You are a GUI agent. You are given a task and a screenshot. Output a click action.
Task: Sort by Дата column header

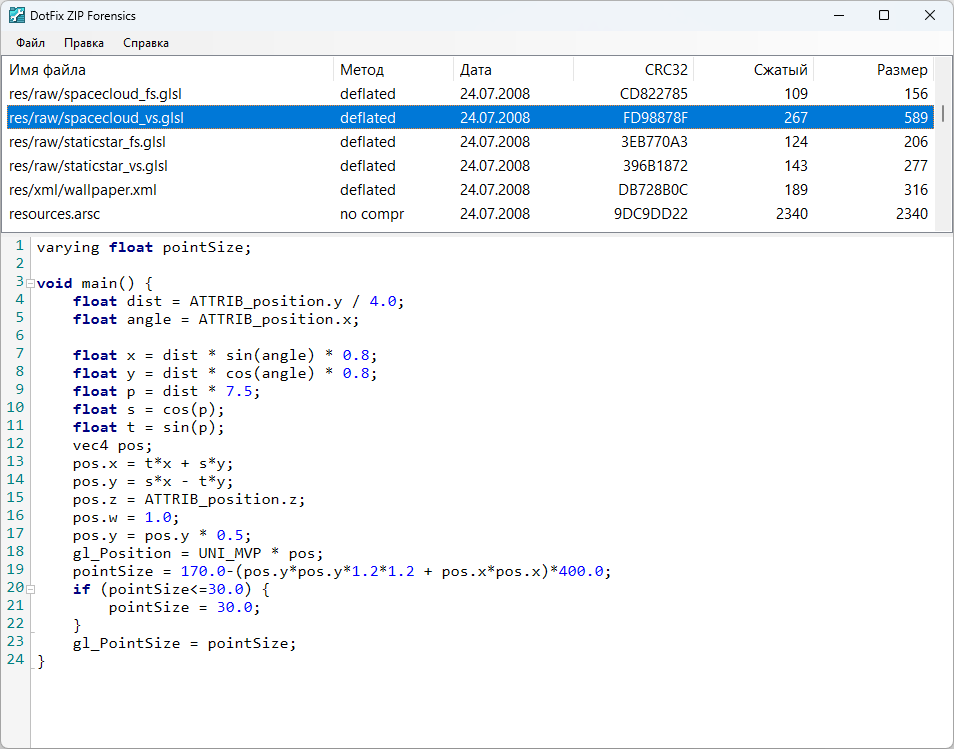(513, 69)
